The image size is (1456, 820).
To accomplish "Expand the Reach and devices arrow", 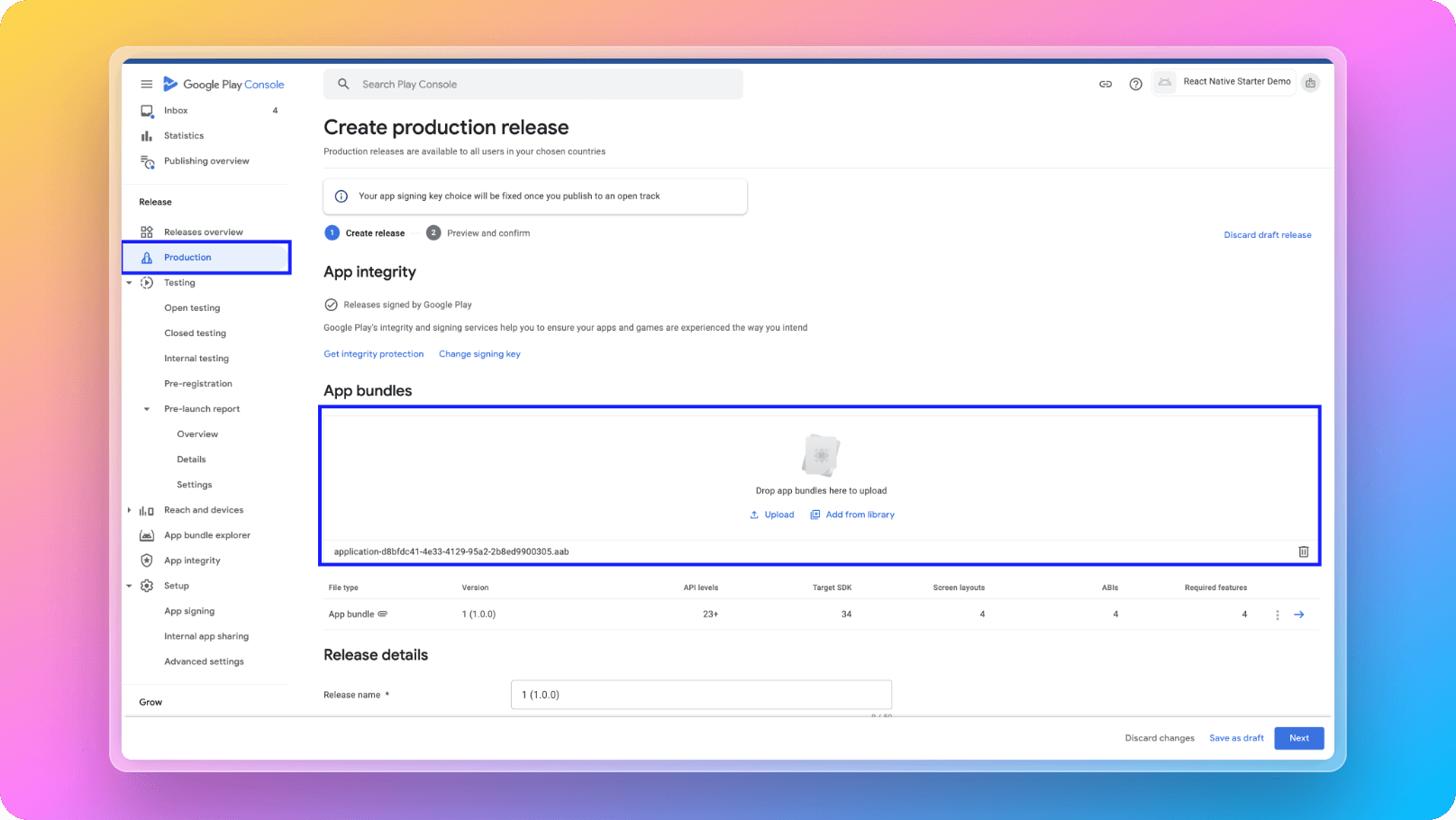I will (129, 510).
